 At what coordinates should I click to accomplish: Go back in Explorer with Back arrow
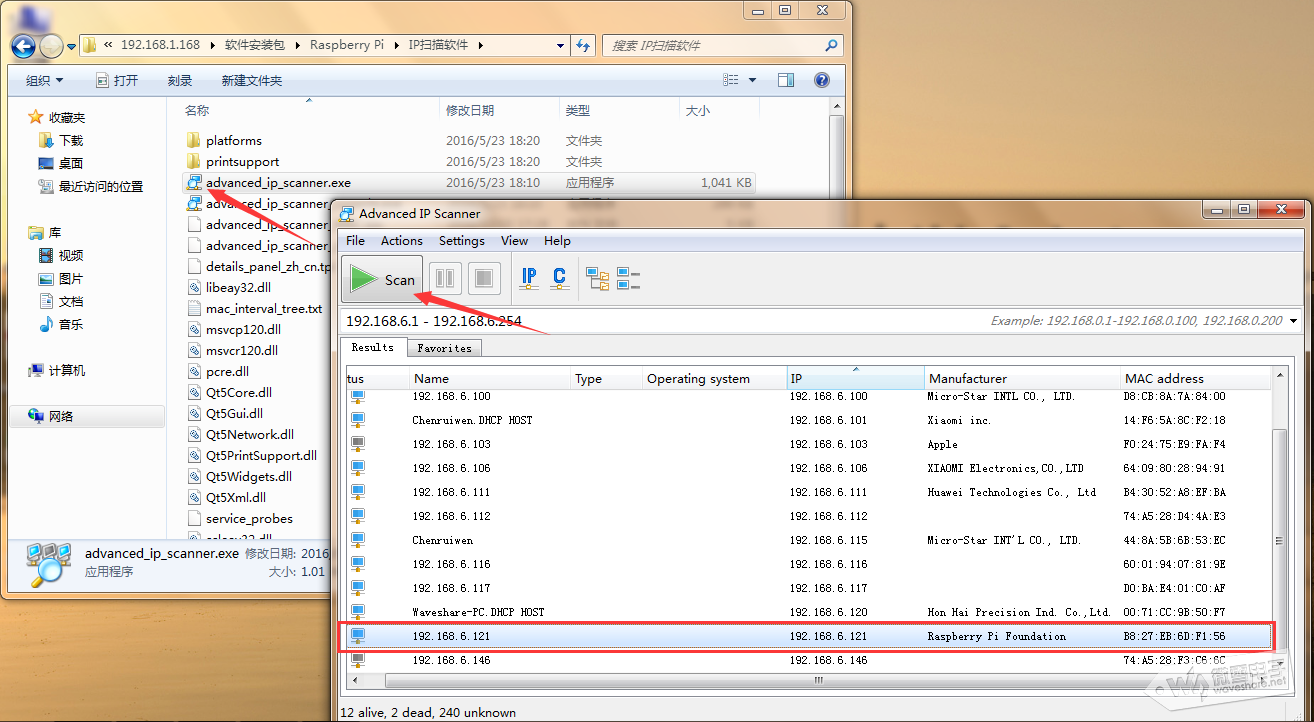(24, 46)
